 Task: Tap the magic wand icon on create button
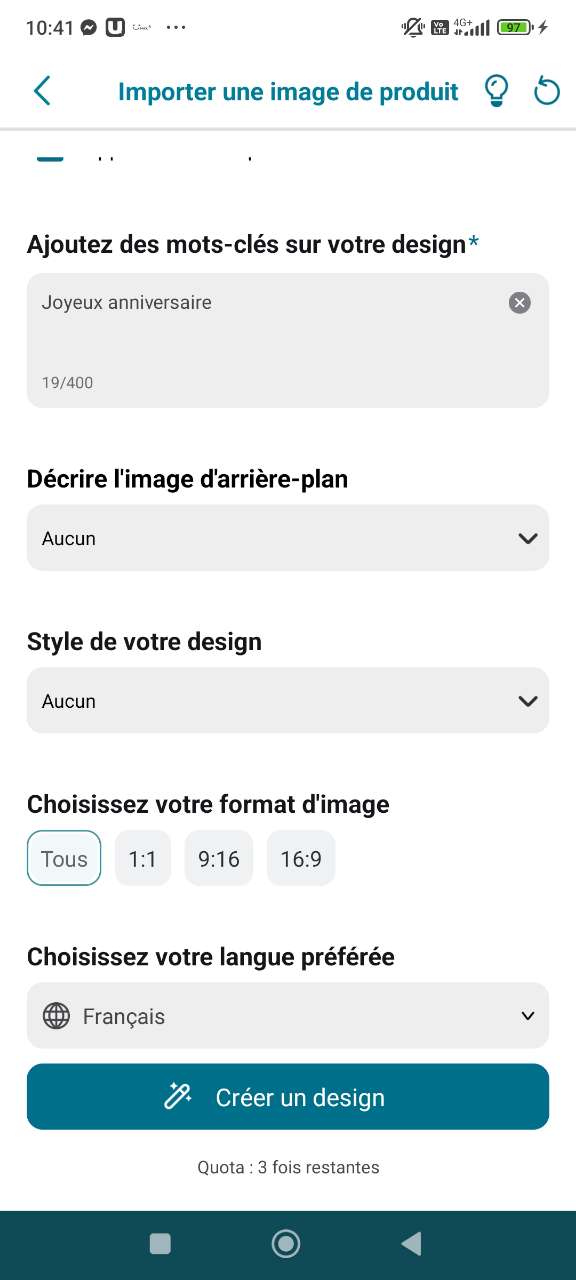(178, 1096)
